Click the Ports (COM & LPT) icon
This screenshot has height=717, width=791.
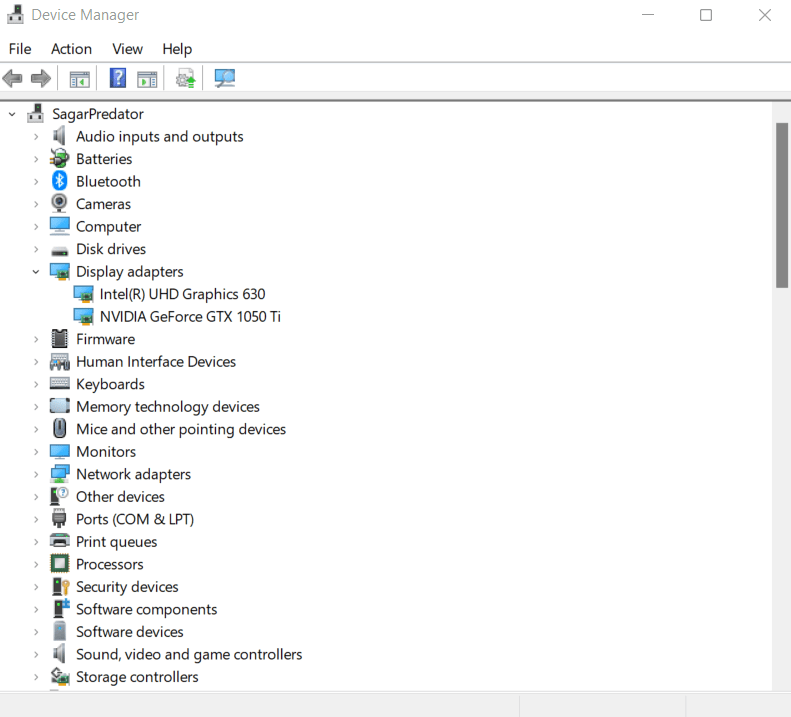coord(60,518)
